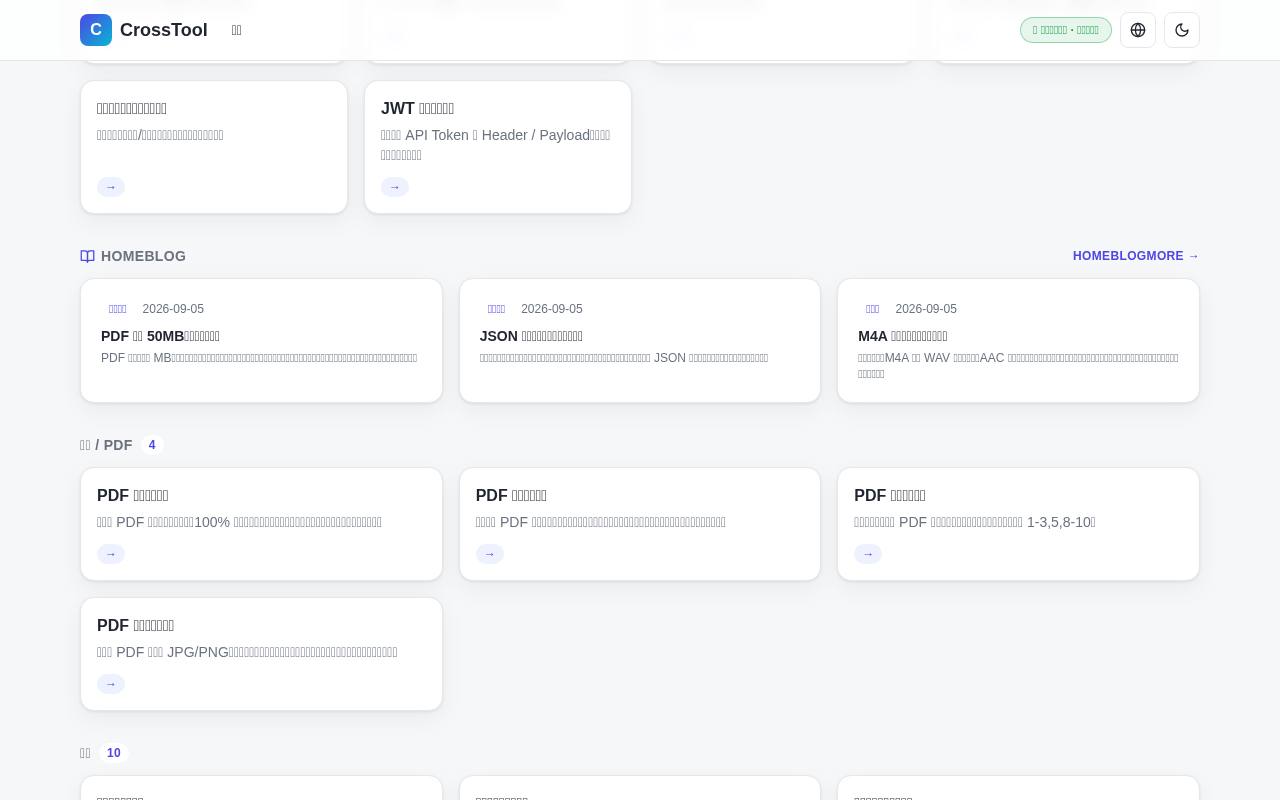Follow the HOMEBLOGMORE → link
The width and height of the screenshot is (1280, 800).
tap(1136, 256)
